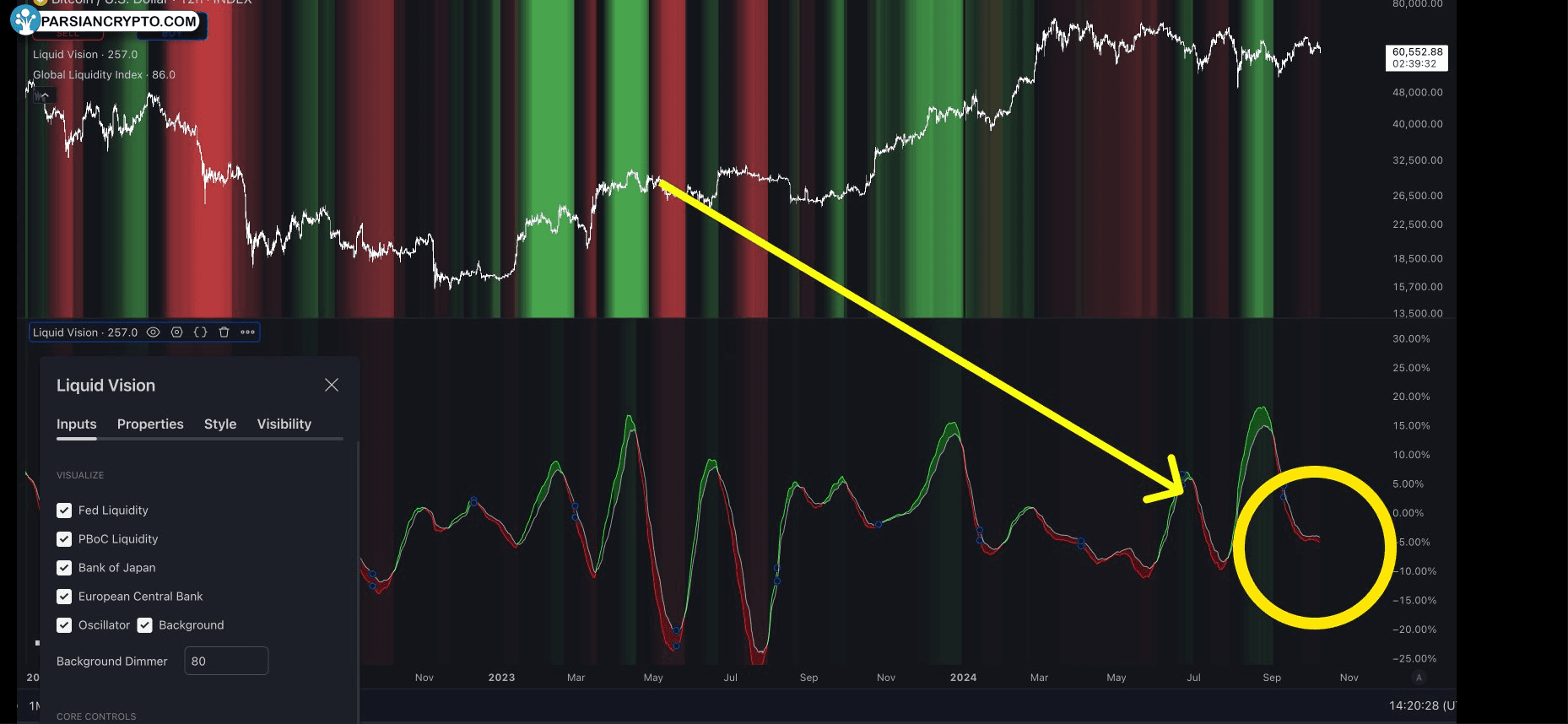Open the Liquid Vision more options menu
This screenshot has height=724, width=1568.
[x=247, y=332]
